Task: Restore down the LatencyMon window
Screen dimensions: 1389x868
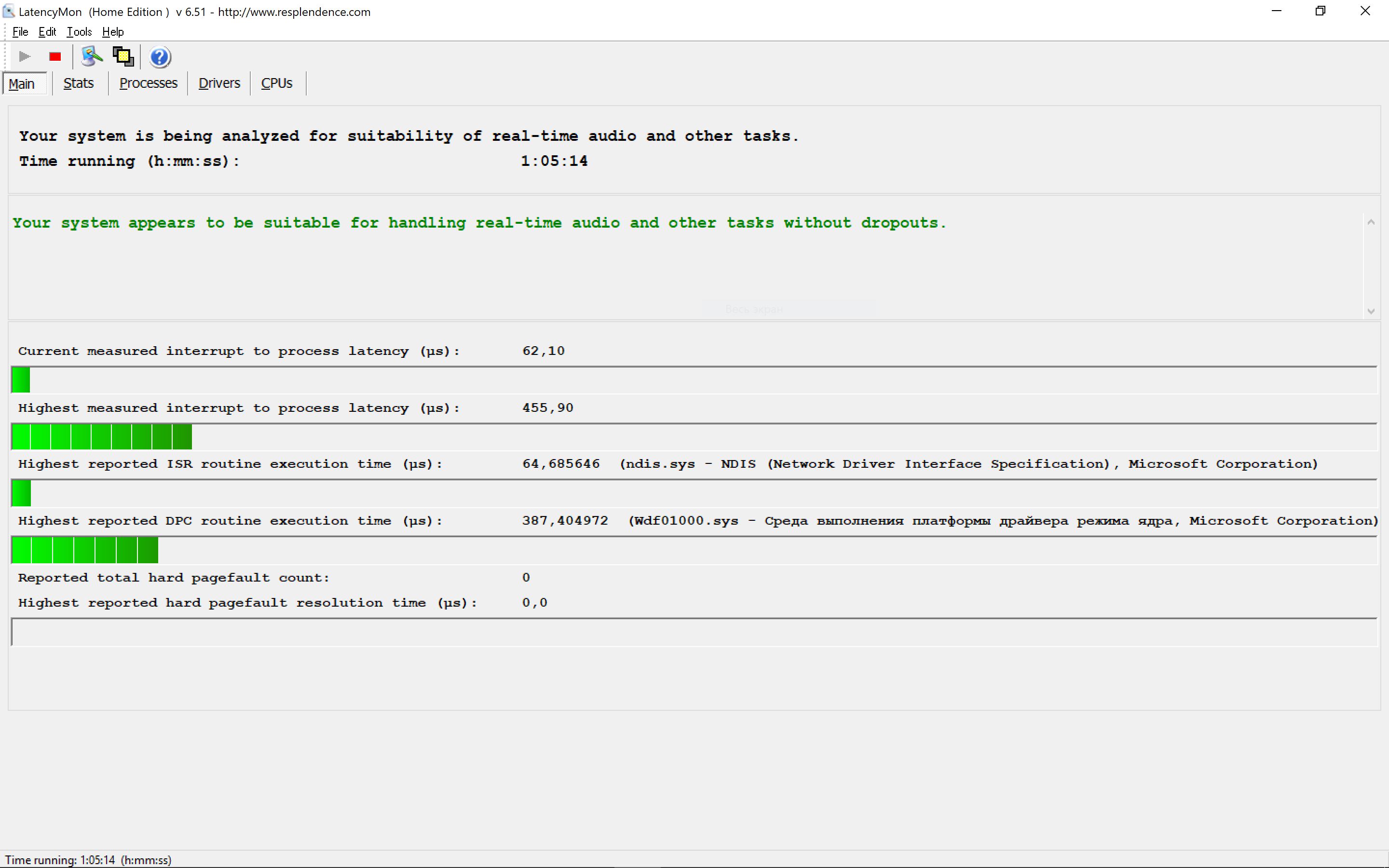Action: [x=1320, y=11]
